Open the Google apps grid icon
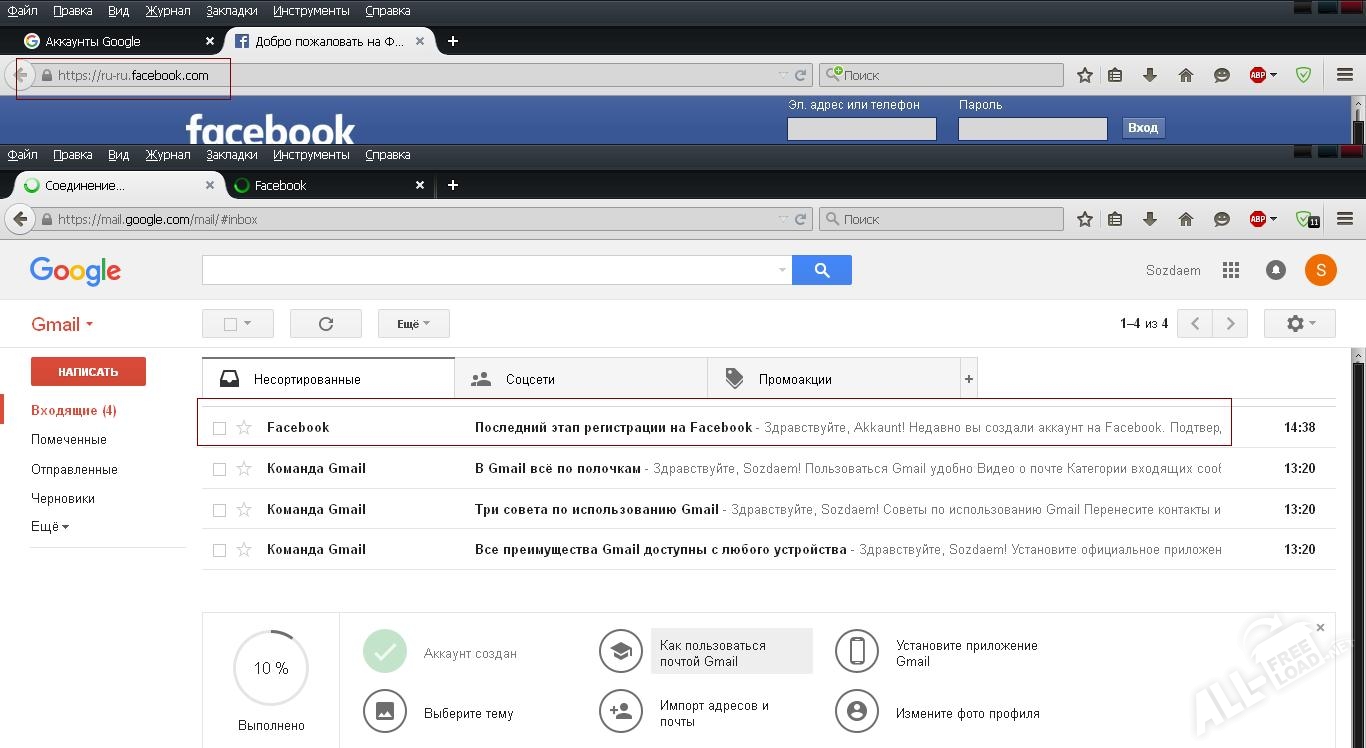The width and height of the screenshot is (1366, 748). click(x=1231, y=270)
